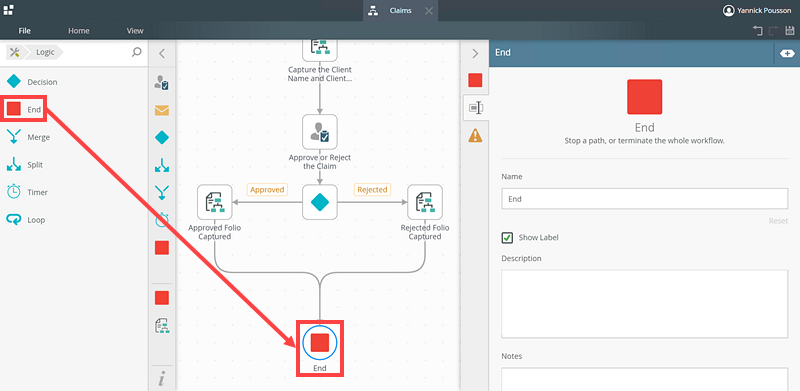The height and width of the screenshot is (391, 800).
Task: Collapse the configuration panel with right chevron
Action: point(475,53)
